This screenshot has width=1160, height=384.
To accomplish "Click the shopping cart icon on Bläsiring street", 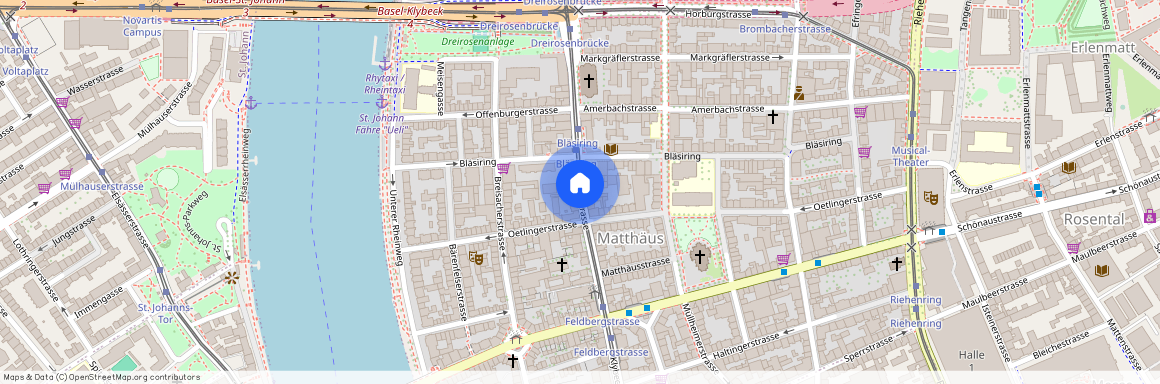I will coord(504,168).
